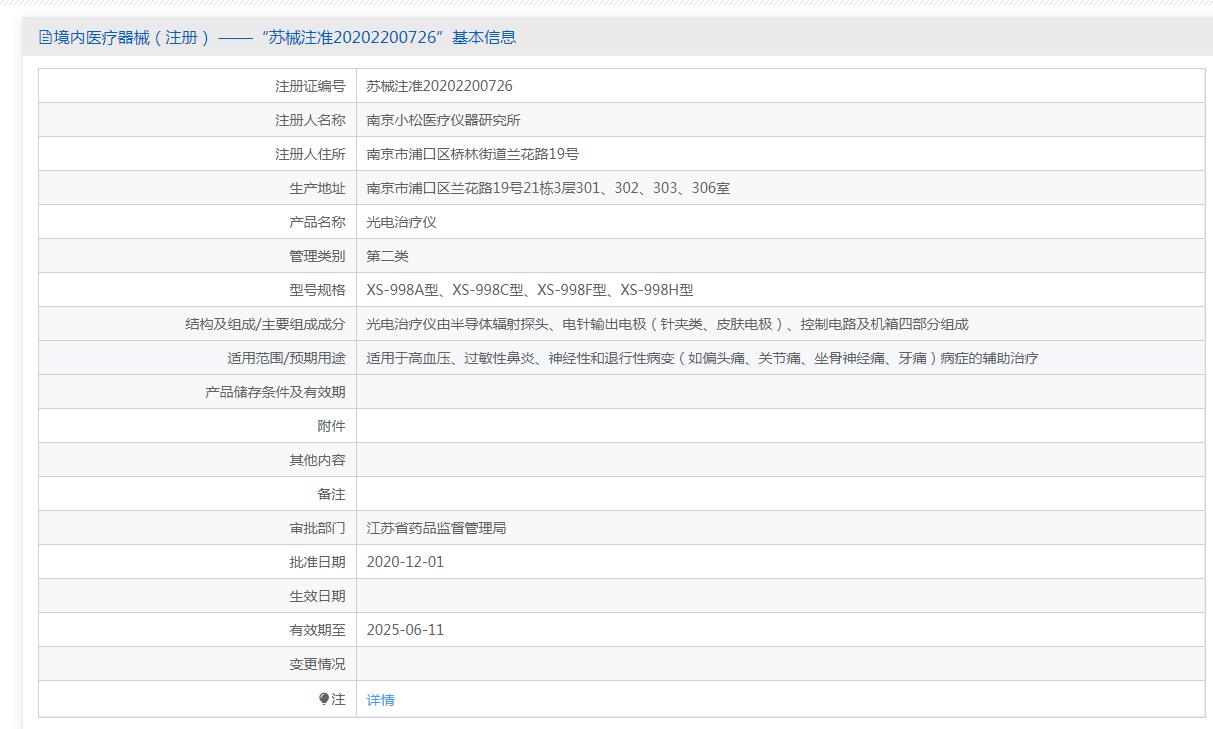Click approval department 江苏省药品监督管理局
The height and width of the screenshot is (729, 1213).
(436, 528)
